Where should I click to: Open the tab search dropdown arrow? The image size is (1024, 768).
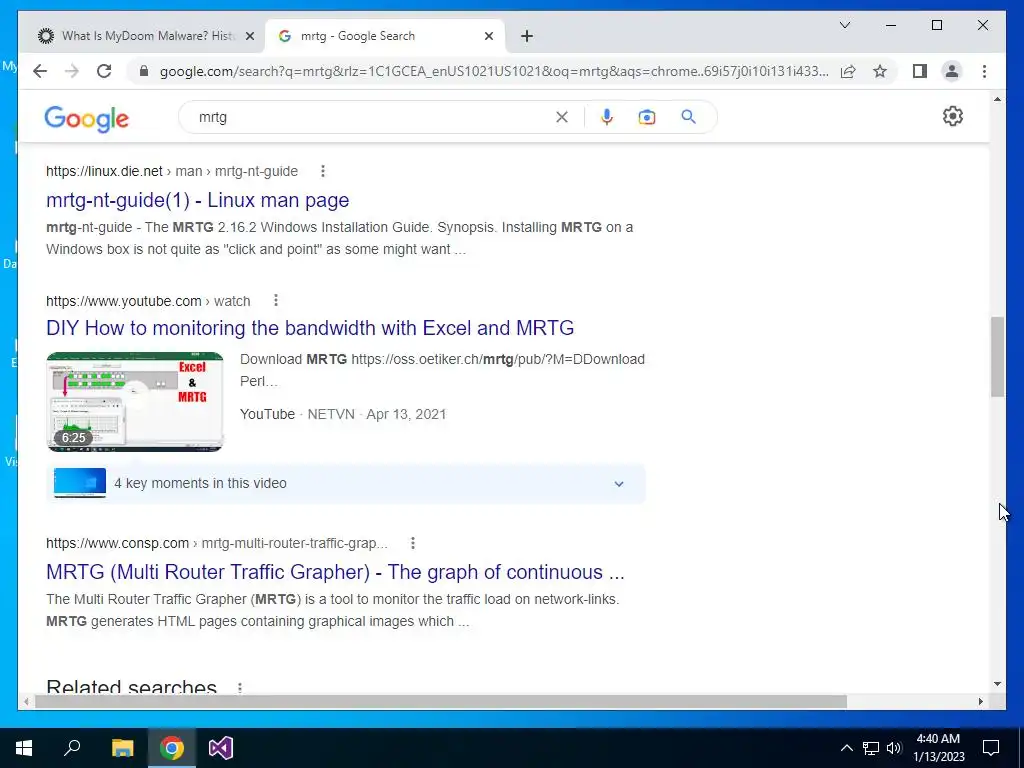844,25
